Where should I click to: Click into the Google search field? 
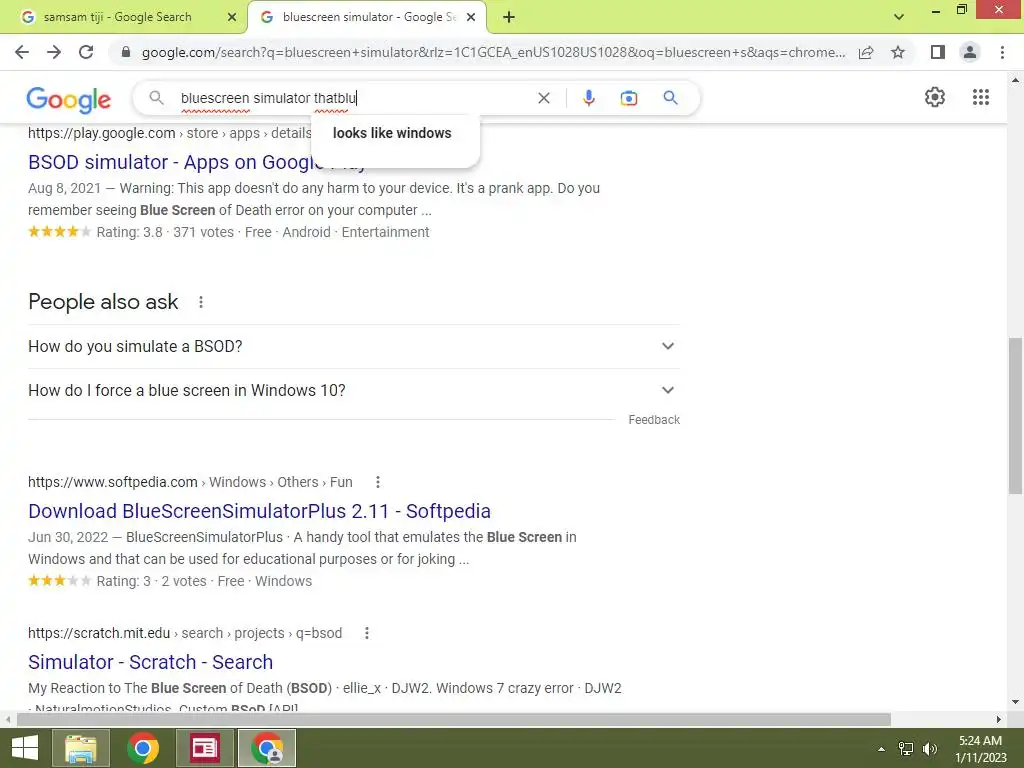[x=353, y=98]
